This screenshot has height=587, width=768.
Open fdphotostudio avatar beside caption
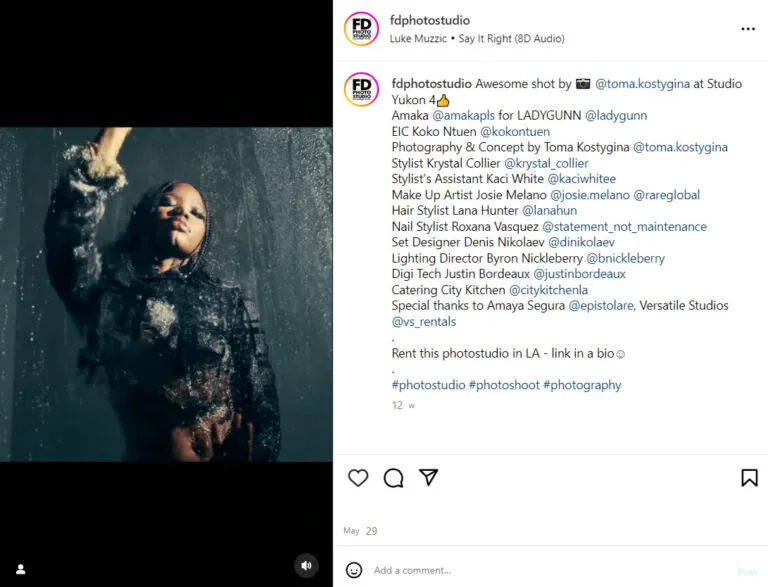[x=361, y=89]
